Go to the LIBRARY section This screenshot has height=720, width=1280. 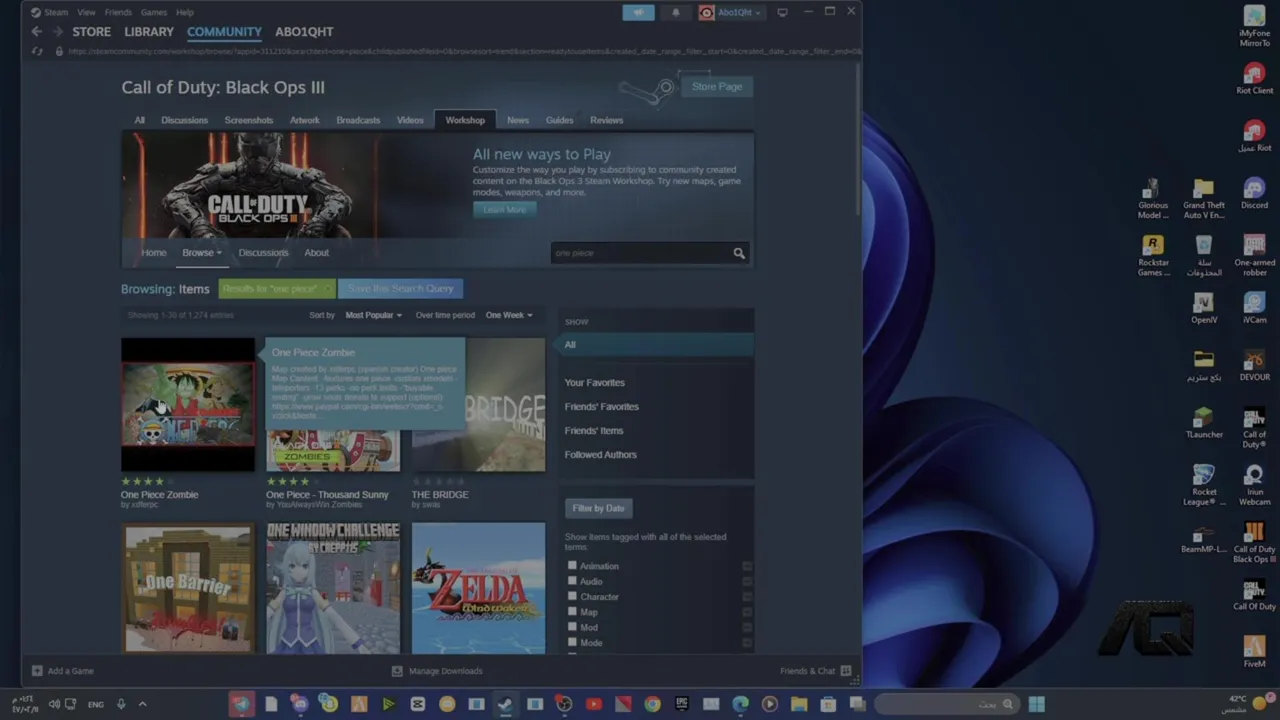[149, 32]
